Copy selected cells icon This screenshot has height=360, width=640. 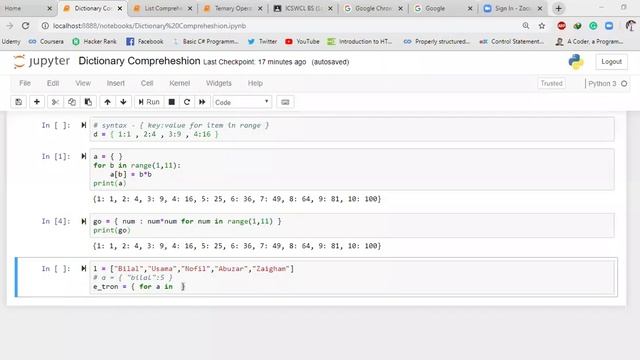(72, 102)
